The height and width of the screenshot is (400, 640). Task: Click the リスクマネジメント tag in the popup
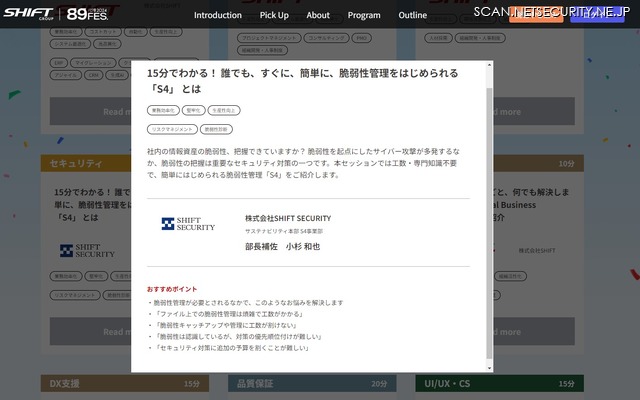pyautogui.click(x=170, y=129)
